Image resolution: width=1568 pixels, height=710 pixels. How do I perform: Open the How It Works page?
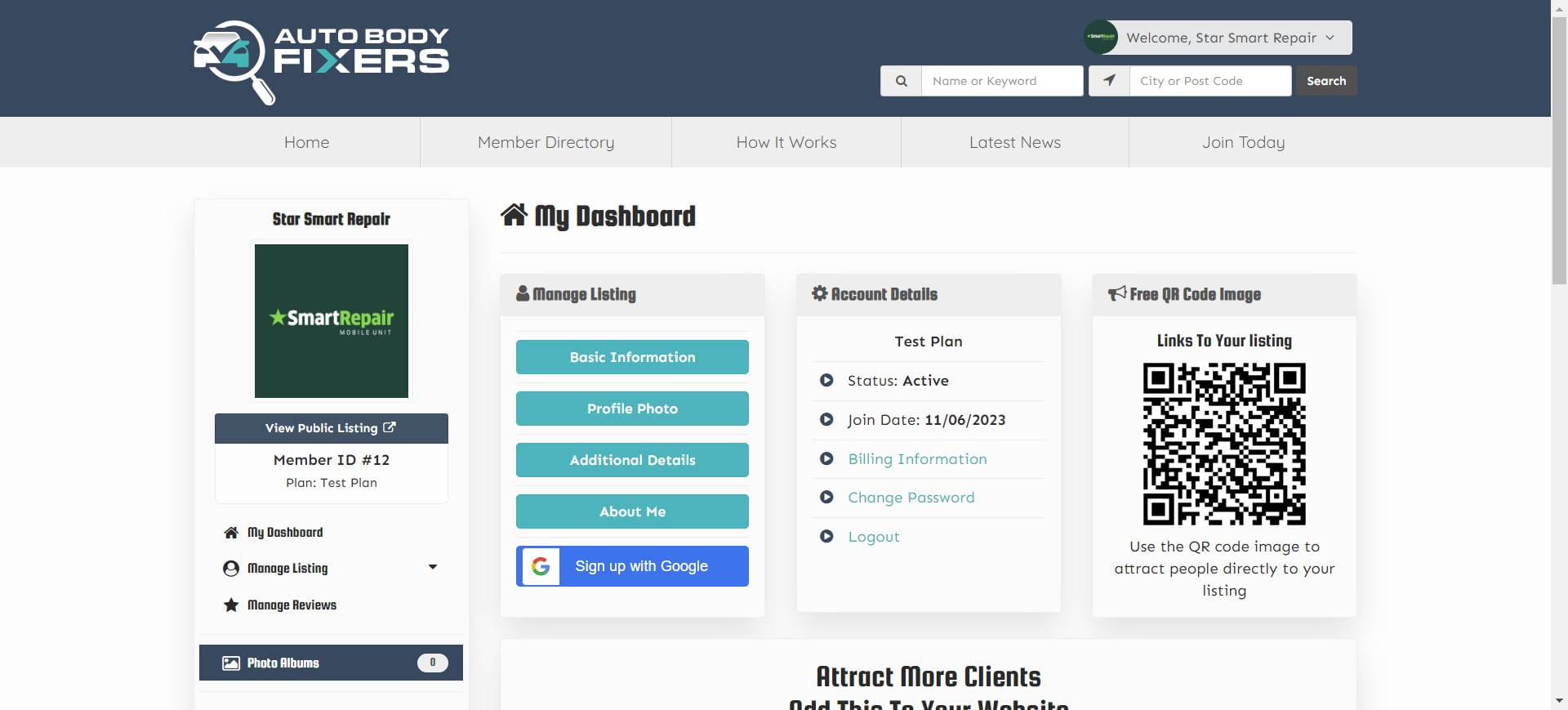coord(786,142)
